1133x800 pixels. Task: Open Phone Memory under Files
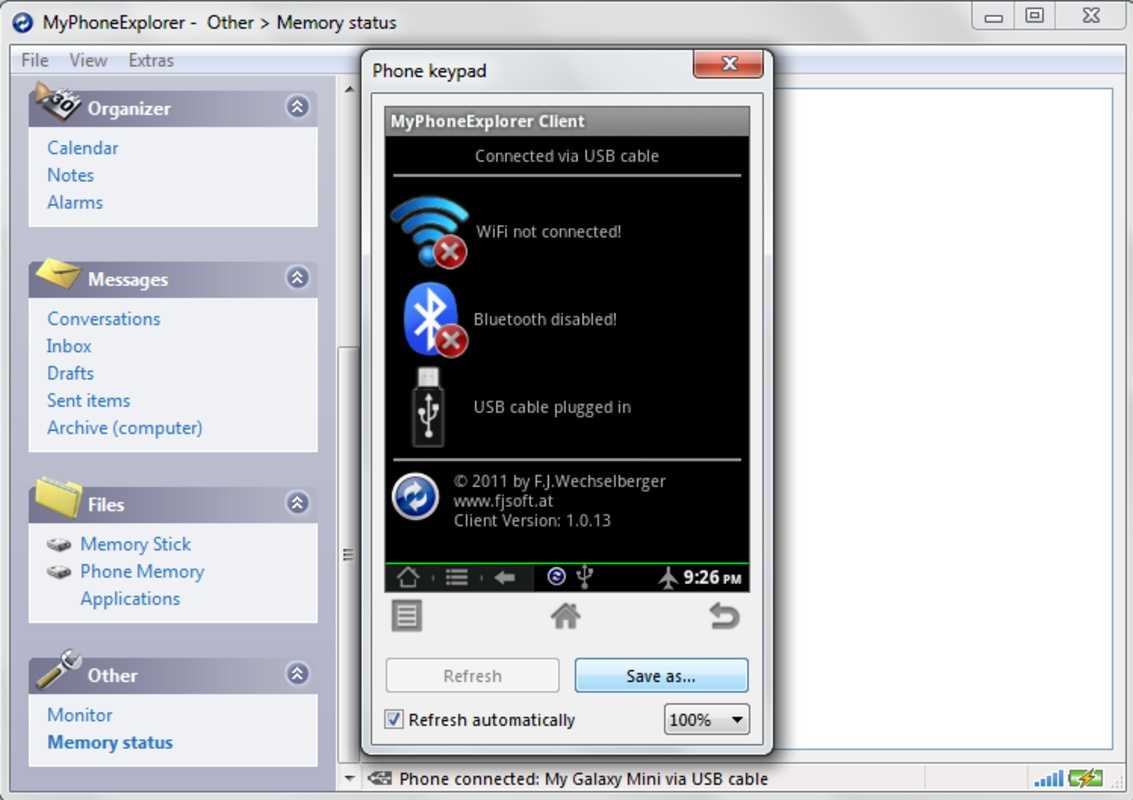point(142,571)
